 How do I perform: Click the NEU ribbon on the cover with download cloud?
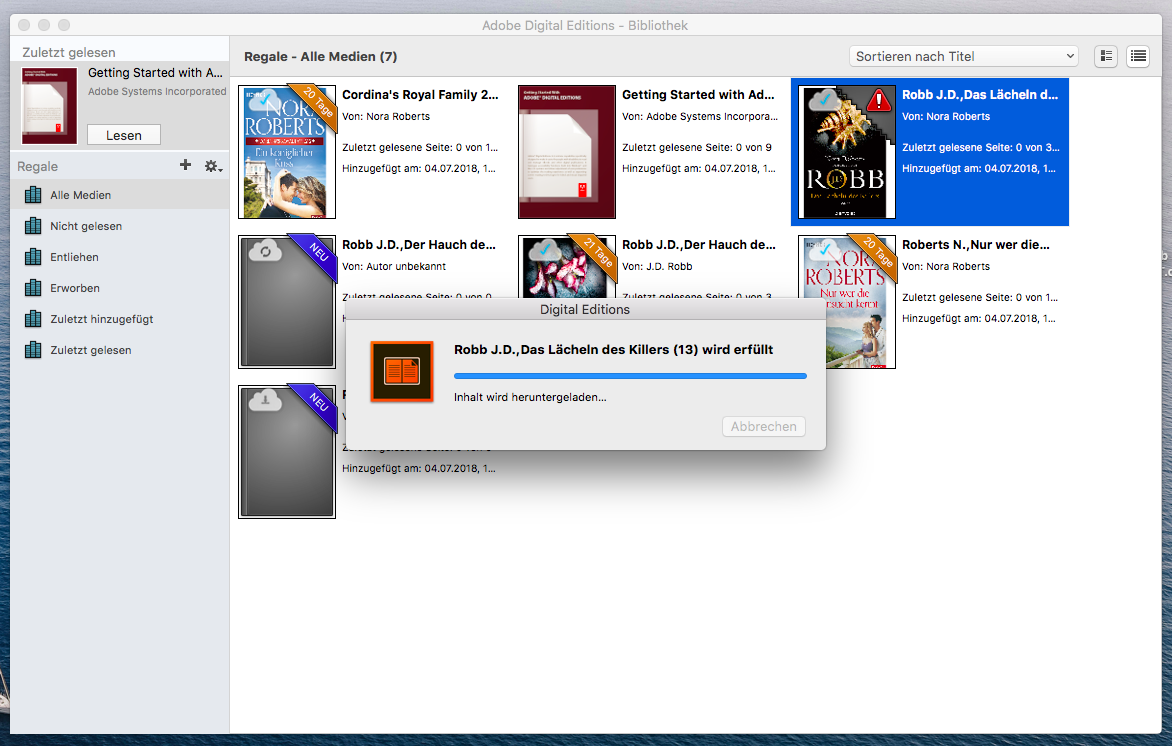point(318,404)
